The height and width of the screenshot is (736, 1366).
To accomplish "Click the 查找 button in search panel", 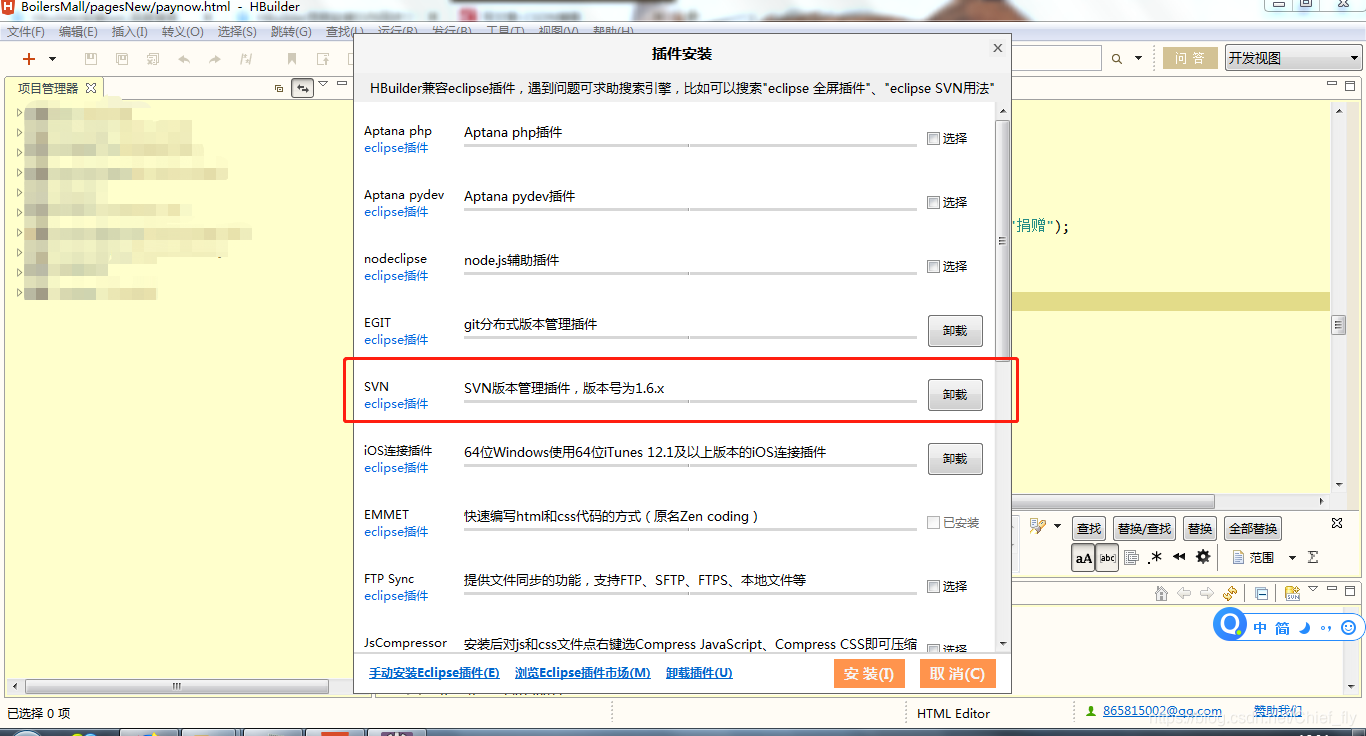I will [1089, 529].
